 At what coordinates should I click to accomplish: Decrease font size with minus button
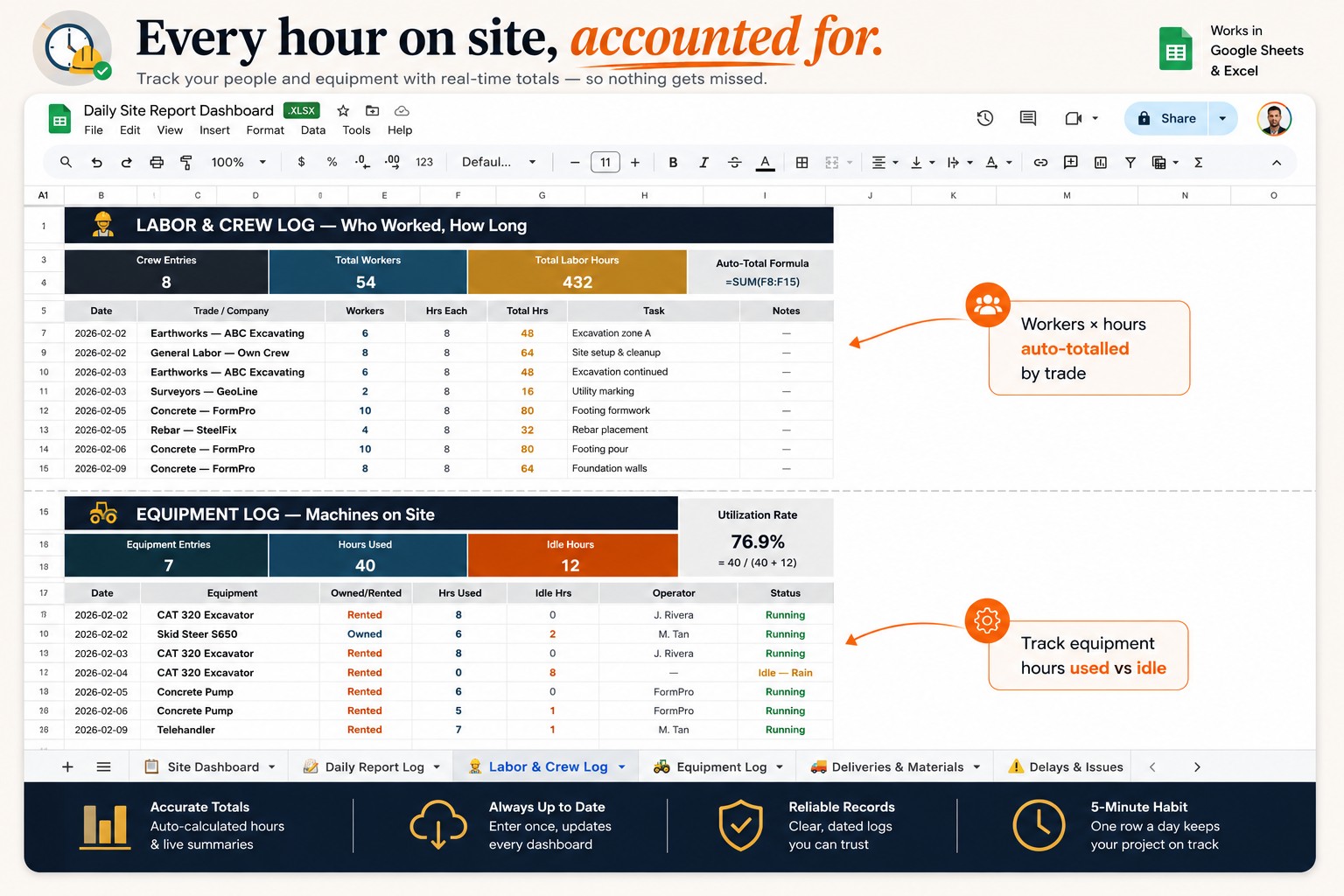(x=575, y=162)
